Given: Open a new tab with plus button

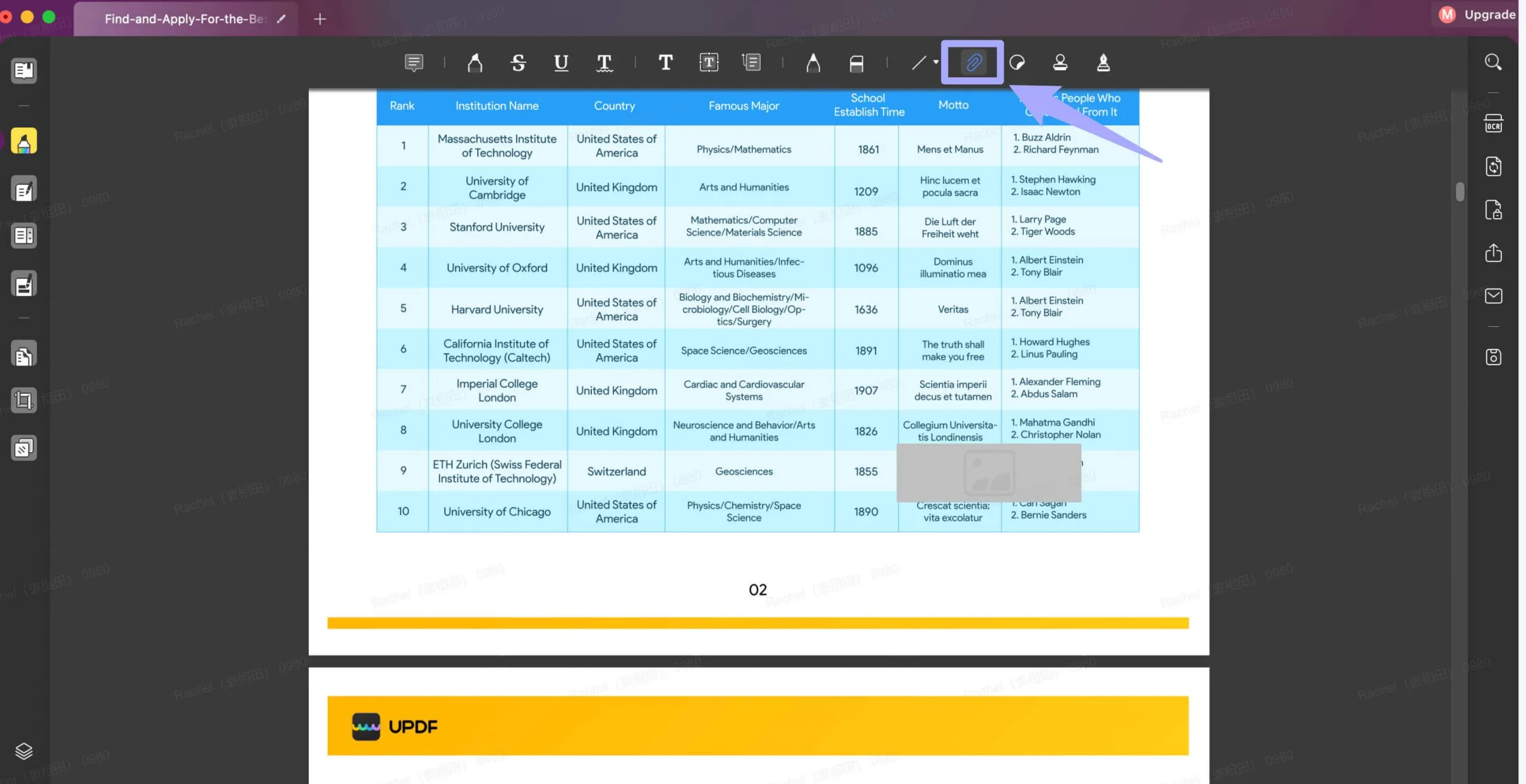Looking at the screenshot, I should coord(320,19).
